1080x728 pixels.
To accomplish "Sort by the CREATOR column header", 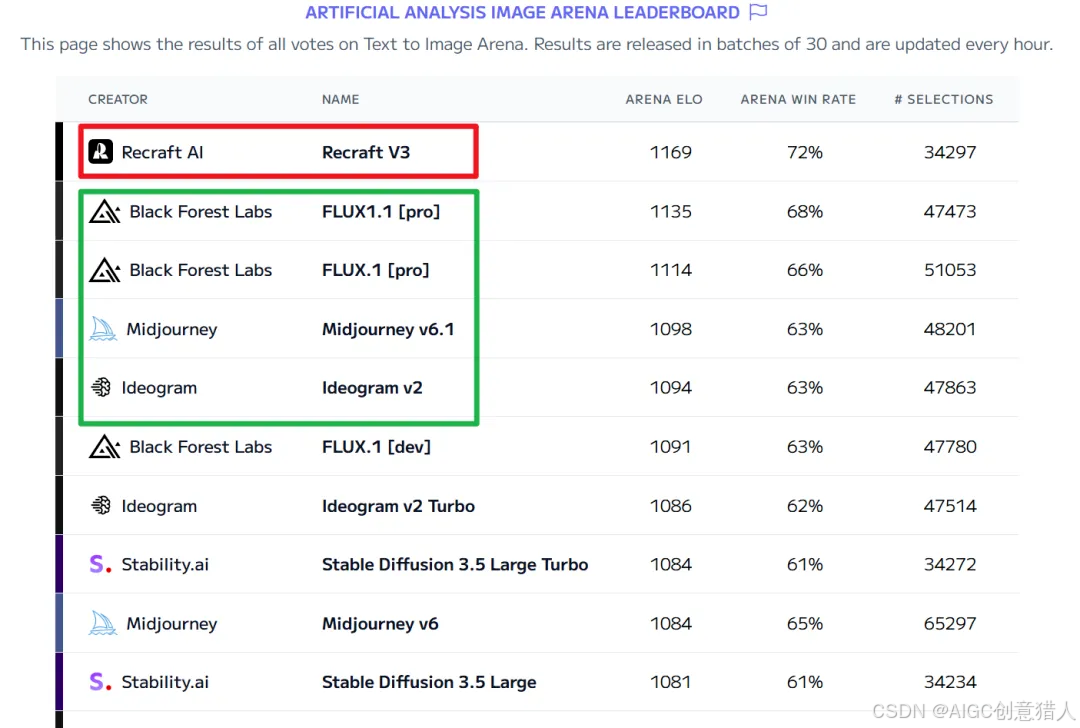I will pyautogui.click(x=118, y=99).
